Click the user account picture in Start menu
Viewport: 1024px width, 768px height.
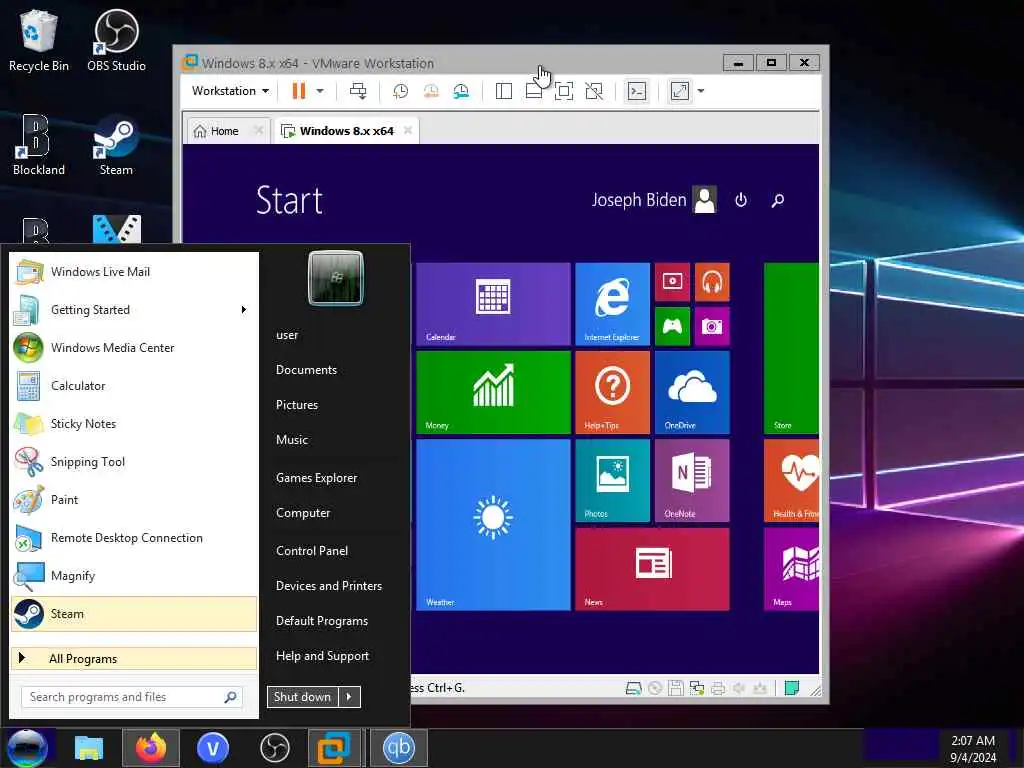click(x=336, y=278)
